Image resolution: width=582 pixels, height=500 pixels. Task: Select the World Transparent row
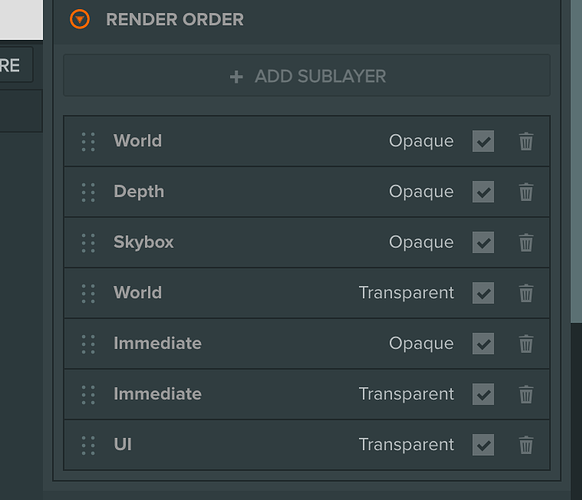coord(307,293)
